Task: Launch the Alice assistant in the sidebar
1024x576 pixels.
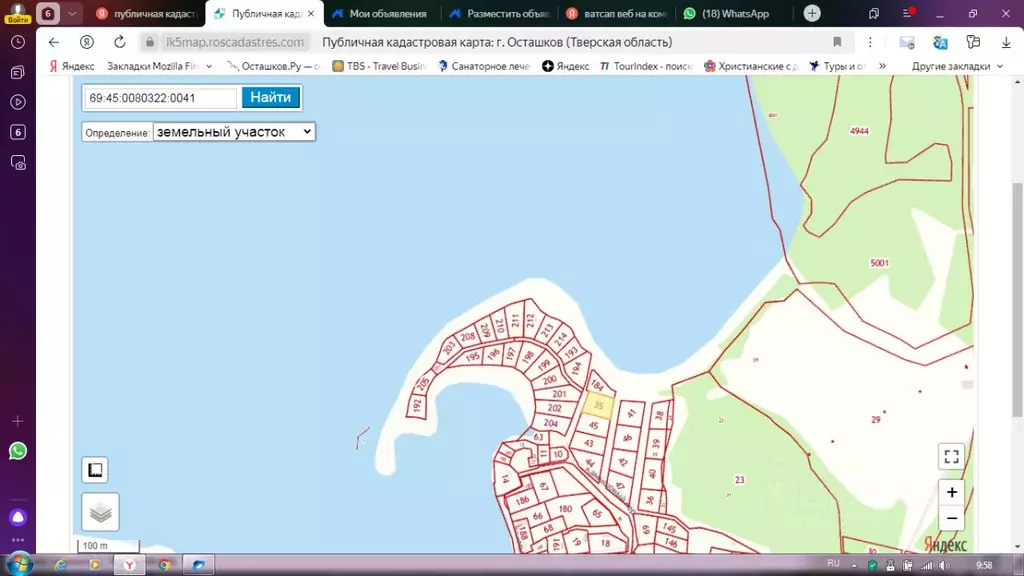Action: coord(18,517)
